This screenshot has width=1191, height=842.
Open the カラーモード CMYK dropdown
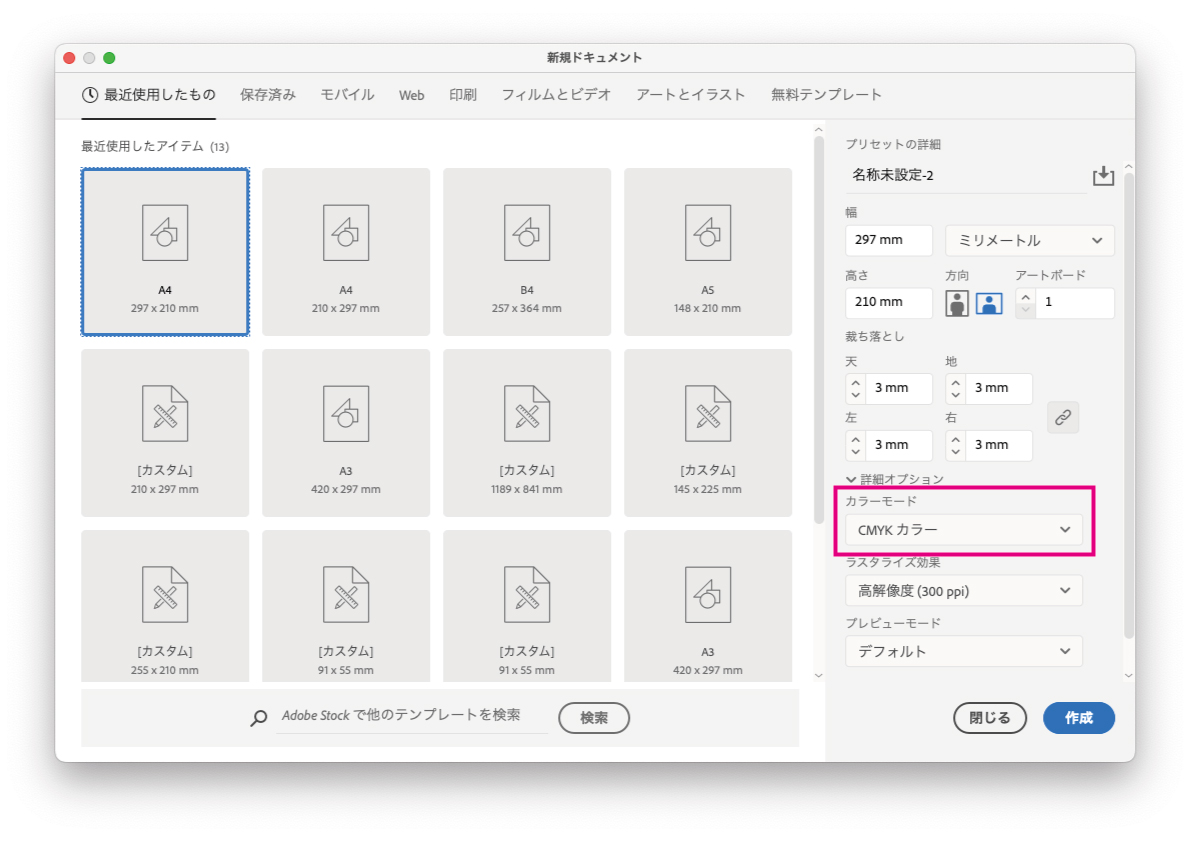(963, 530)
